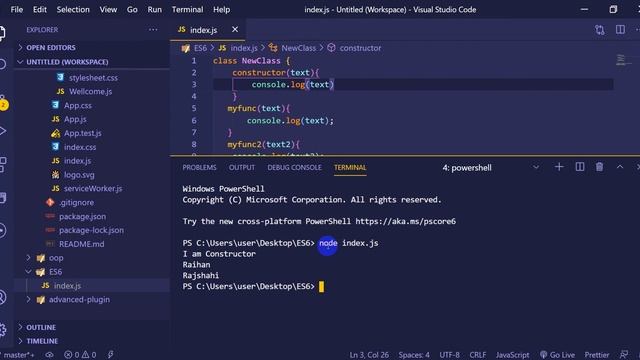Open App.js file

(75, 119)
